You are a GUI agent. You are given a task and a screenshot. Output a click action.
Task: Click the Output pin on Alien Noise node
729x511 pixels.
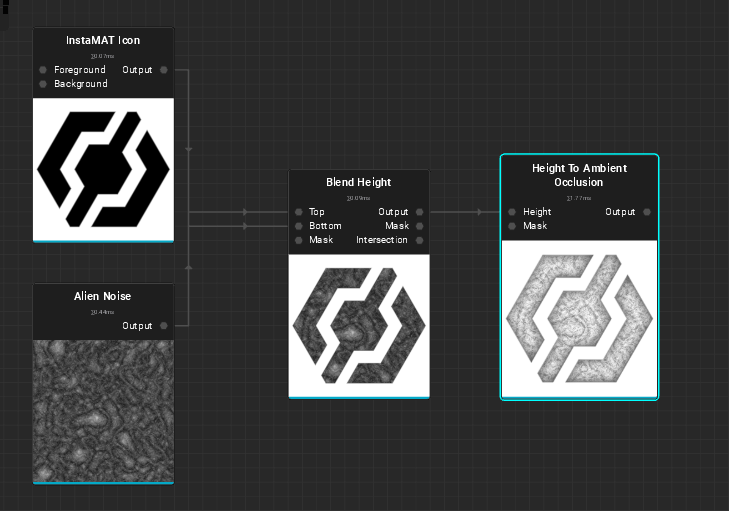pyautogui.click(x=164, y=325)
